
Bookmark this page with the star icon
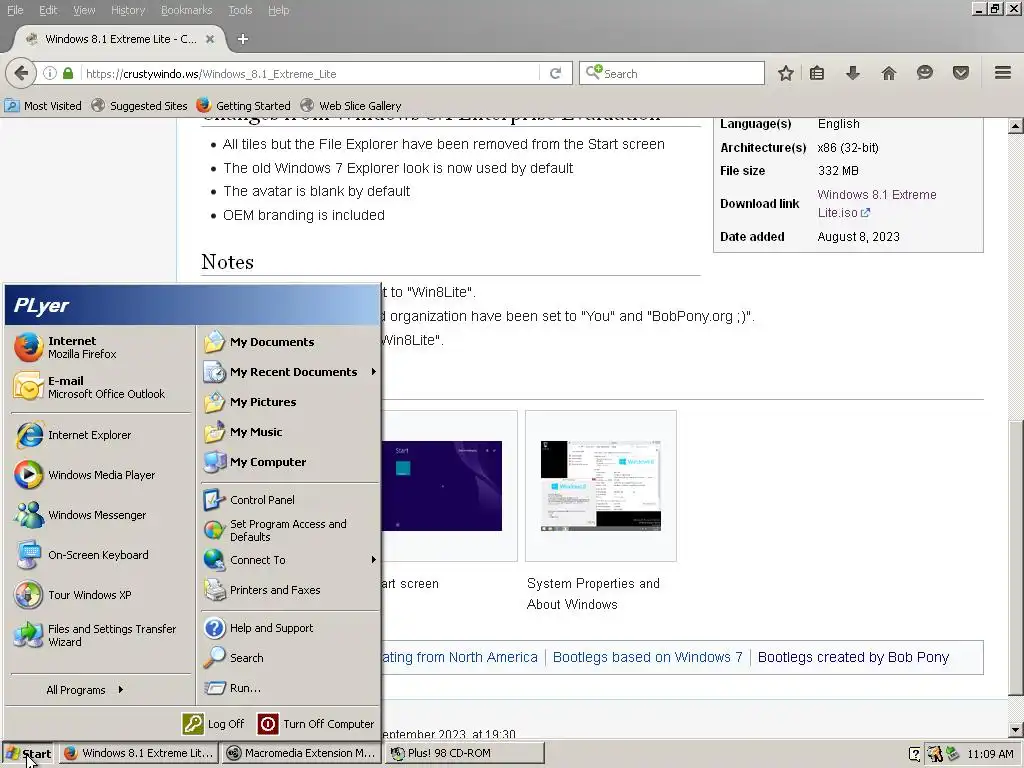click(x=786, y=73)
